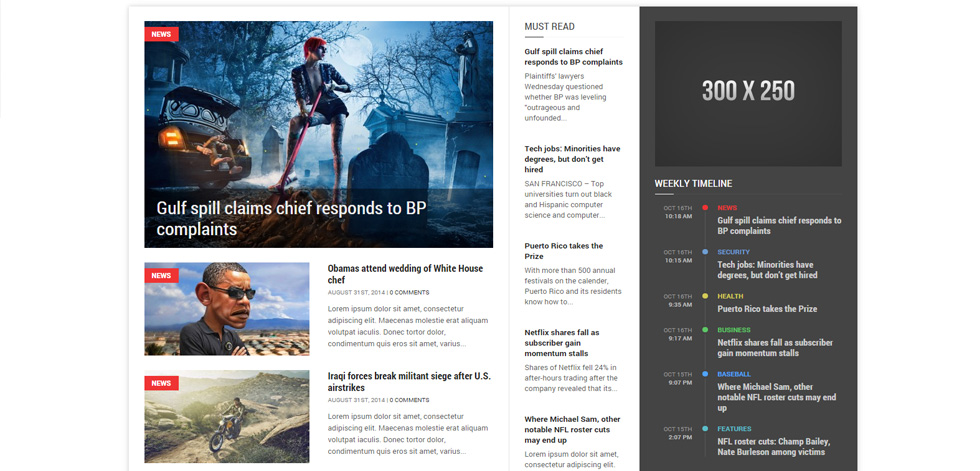Open Must Read 'Tech jobs: Minorities' headline

click(572, 159)
